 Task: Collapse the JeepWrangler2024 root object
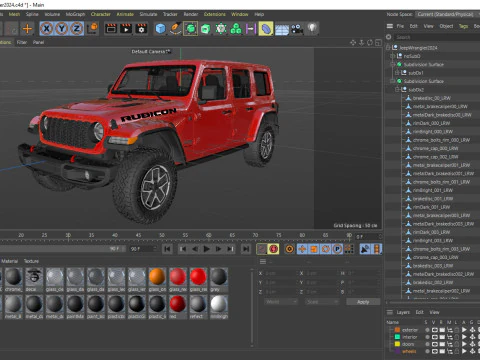[388, 48]
